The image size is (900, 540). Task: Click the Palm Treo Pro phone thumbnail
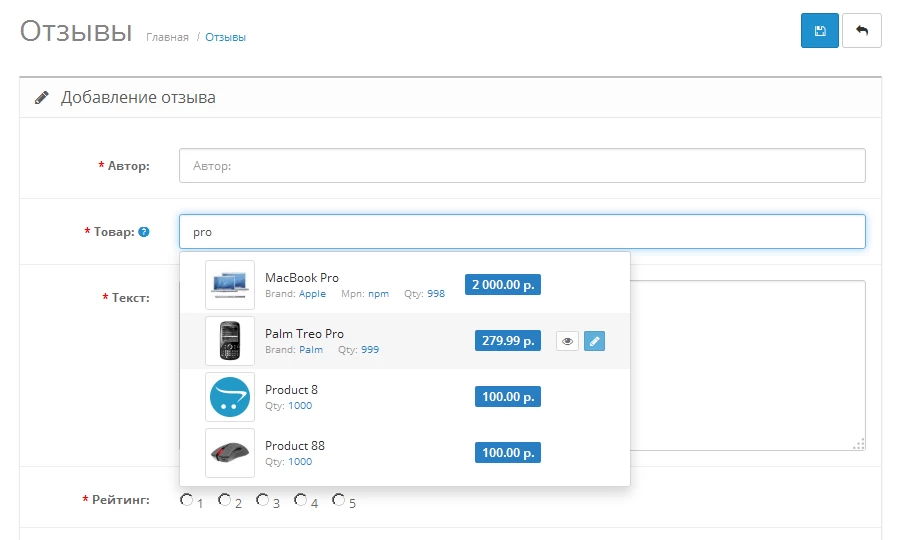point(230,341)
